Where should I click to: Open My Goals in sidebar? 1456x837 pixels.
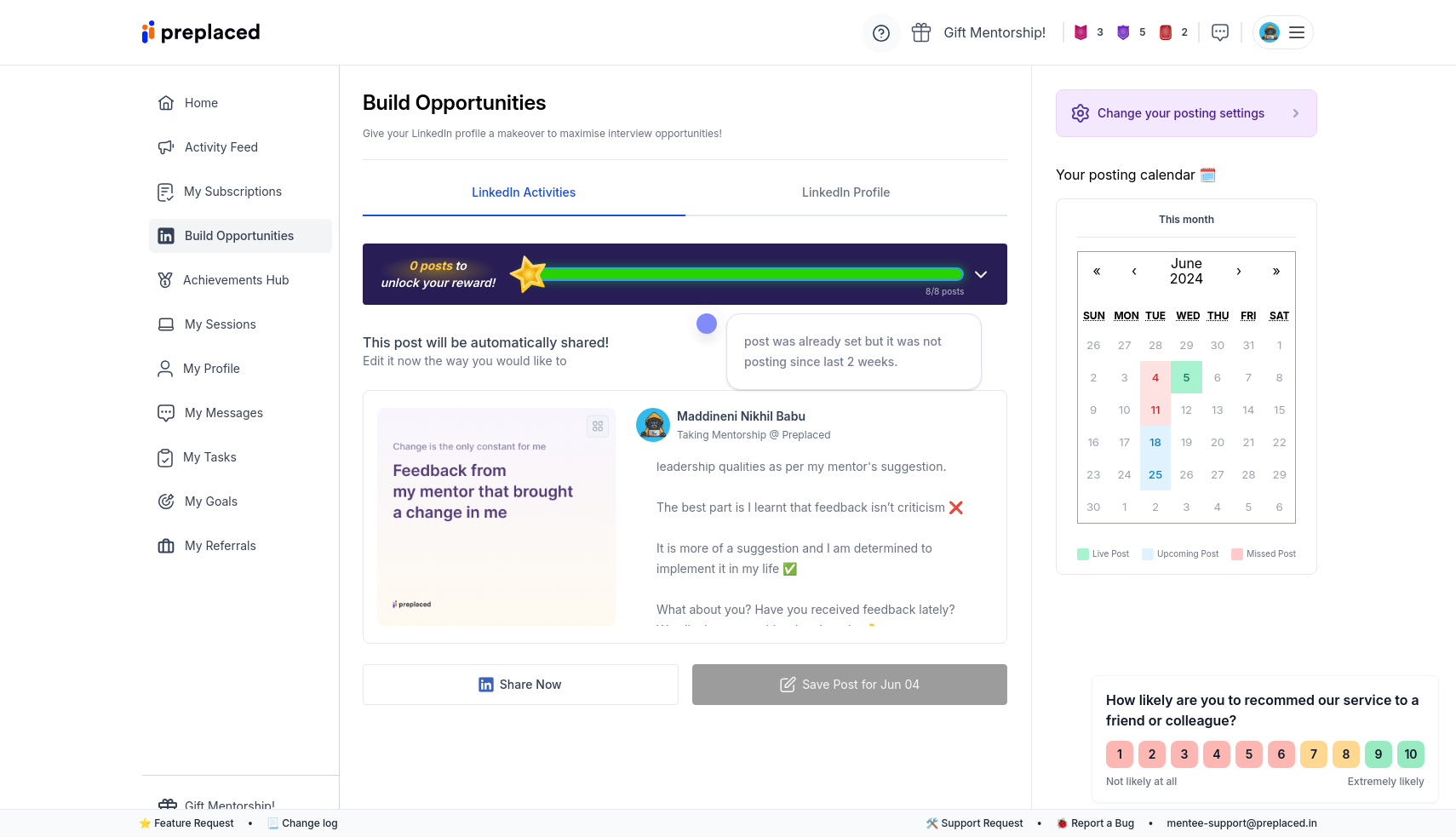(x=240, y=502)
